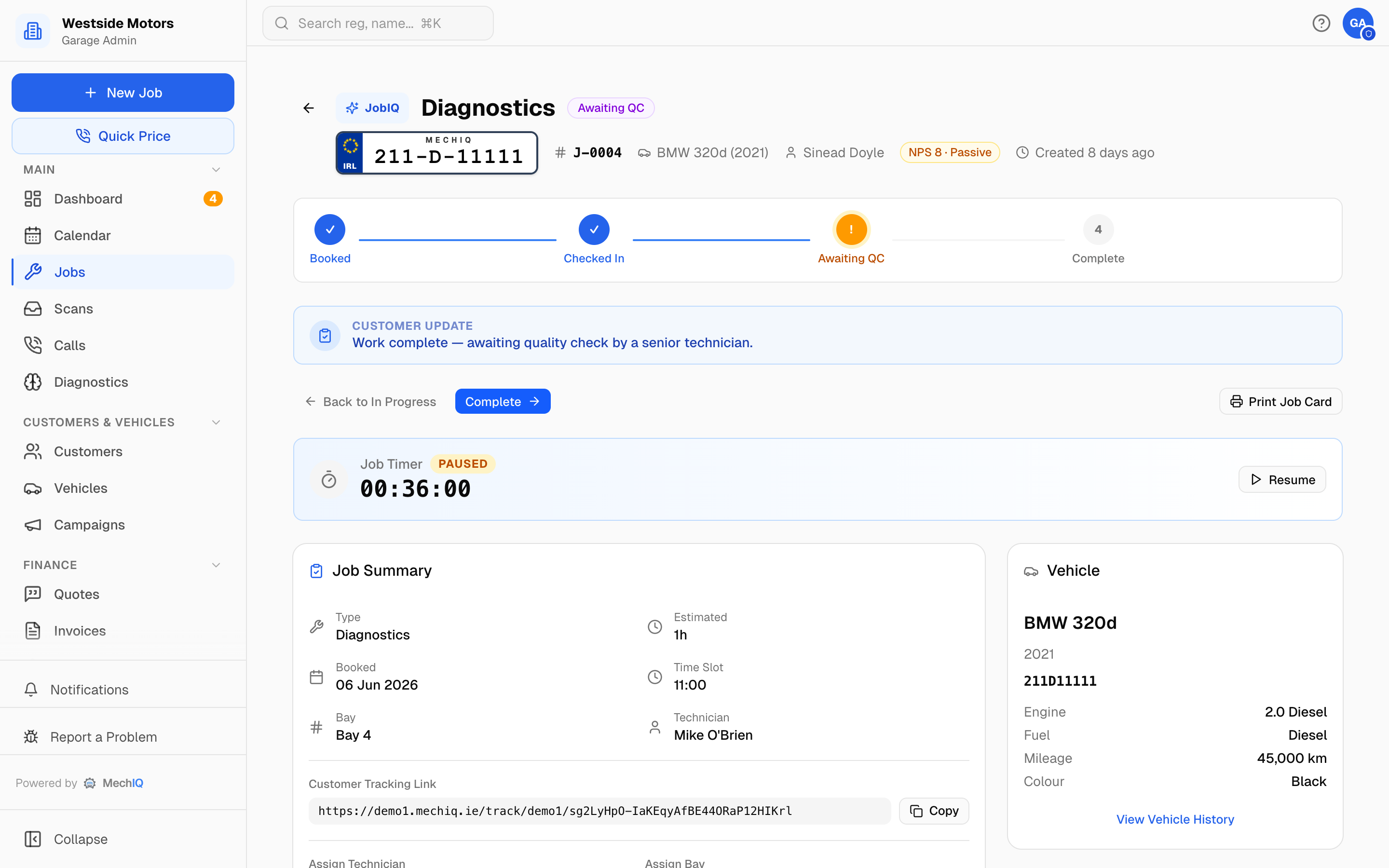Collapse the sidebar

click(123, 839)
